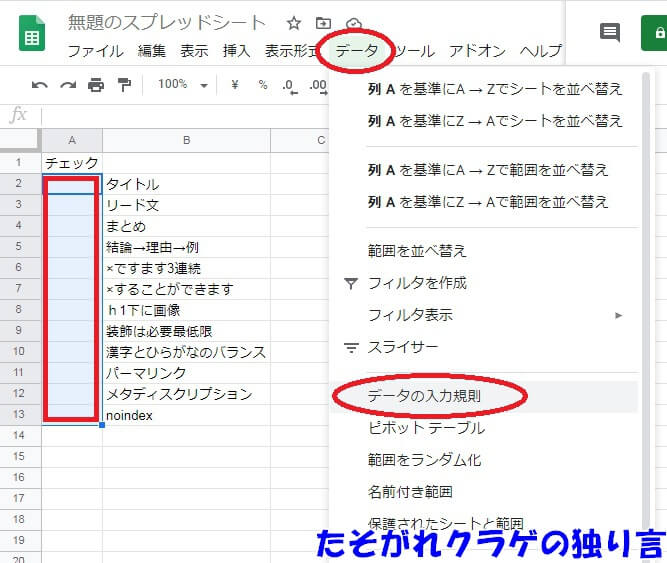Expand the フィルタ表示 submenu arrow

(619, 316)
